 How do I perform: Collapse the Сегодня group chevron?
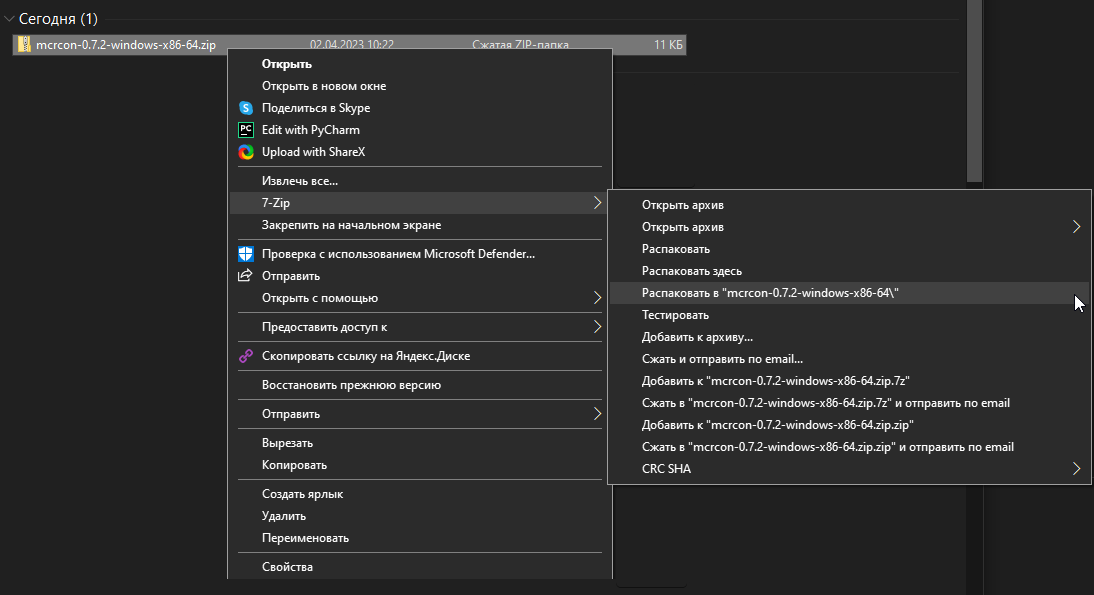9,19
